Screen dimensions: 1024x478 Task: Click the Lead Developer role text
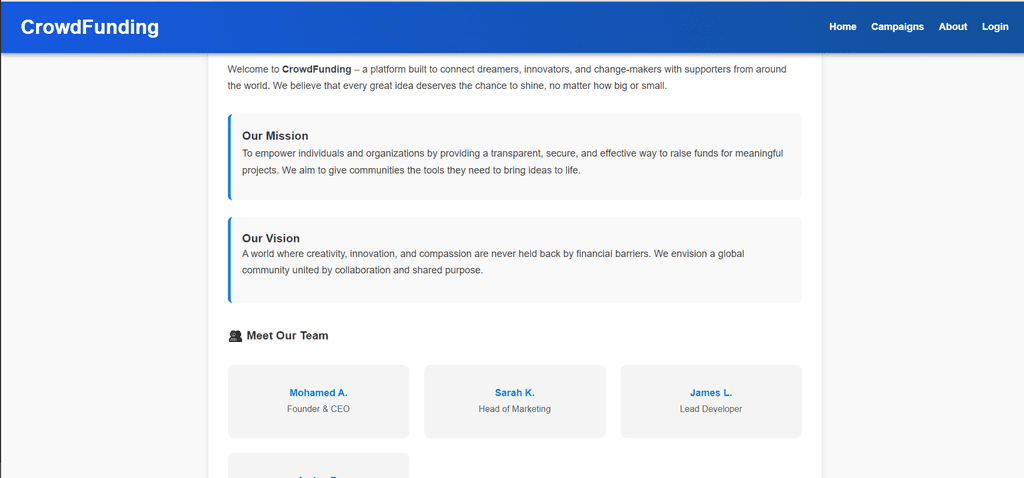(711, 409)
